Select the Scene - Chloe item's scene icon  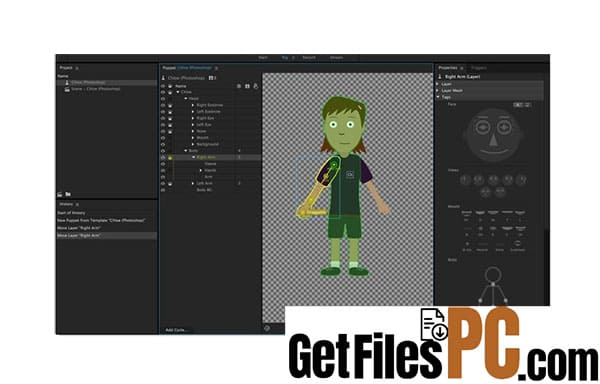[x=67, y=89]
